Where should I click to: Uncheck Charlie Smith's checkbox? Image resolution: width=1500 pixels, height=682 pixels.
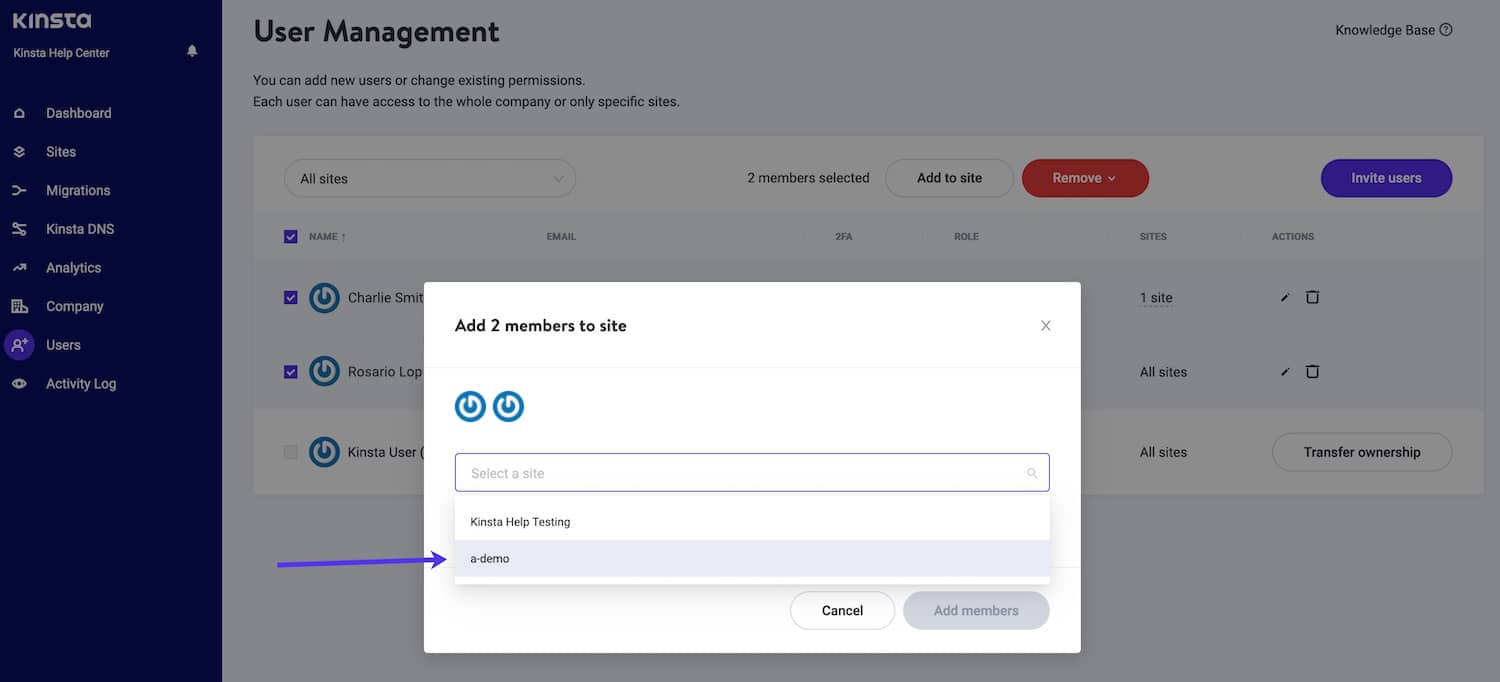pyautogui.click(x=291, y=298)
